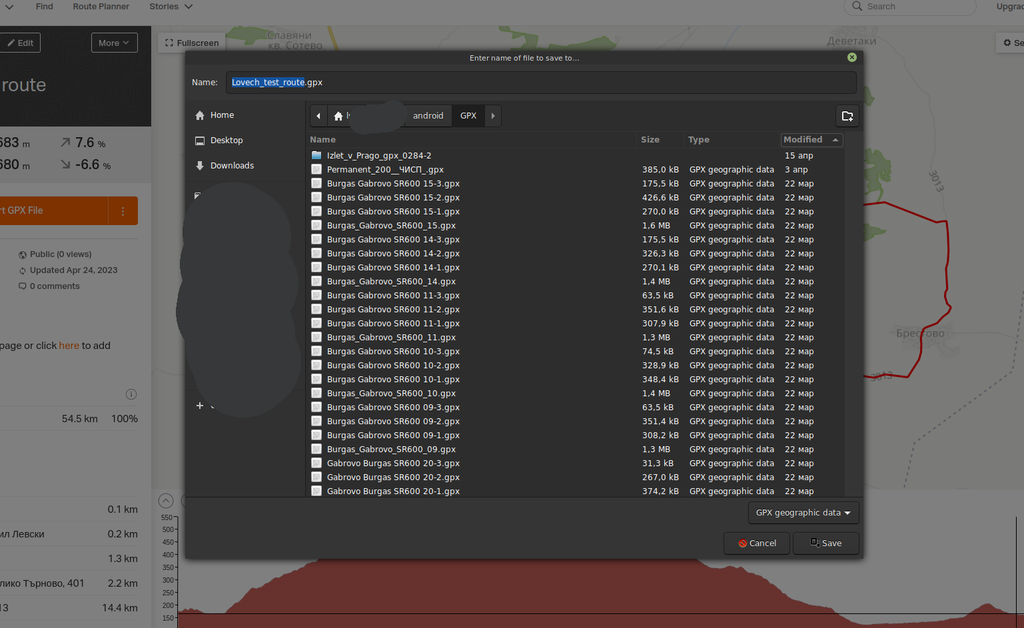Sort files by the Modified column
Image resolution: width=1024 pixels, height=628 pixels.
point(811,140)
